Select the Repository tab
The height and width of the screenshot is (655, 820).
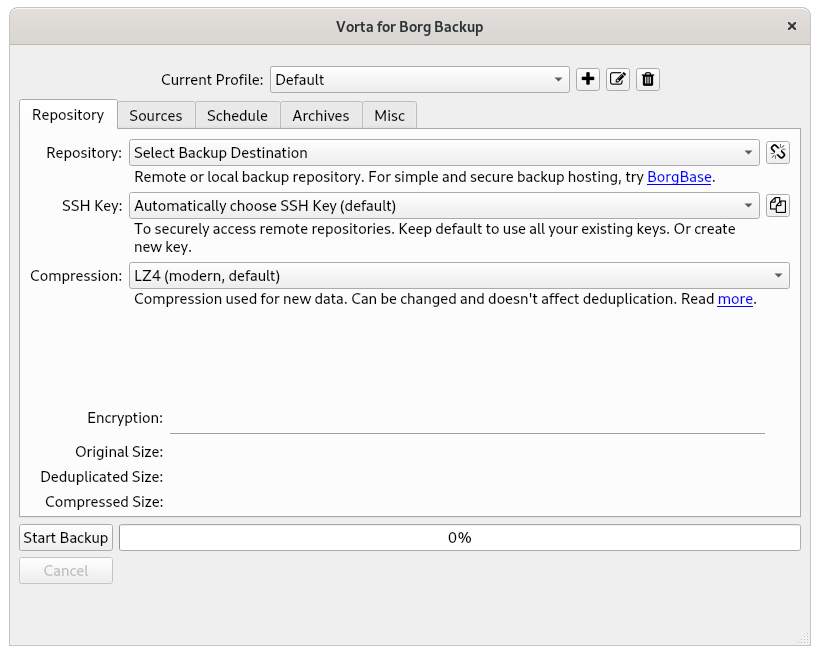(x=68, y=115)
